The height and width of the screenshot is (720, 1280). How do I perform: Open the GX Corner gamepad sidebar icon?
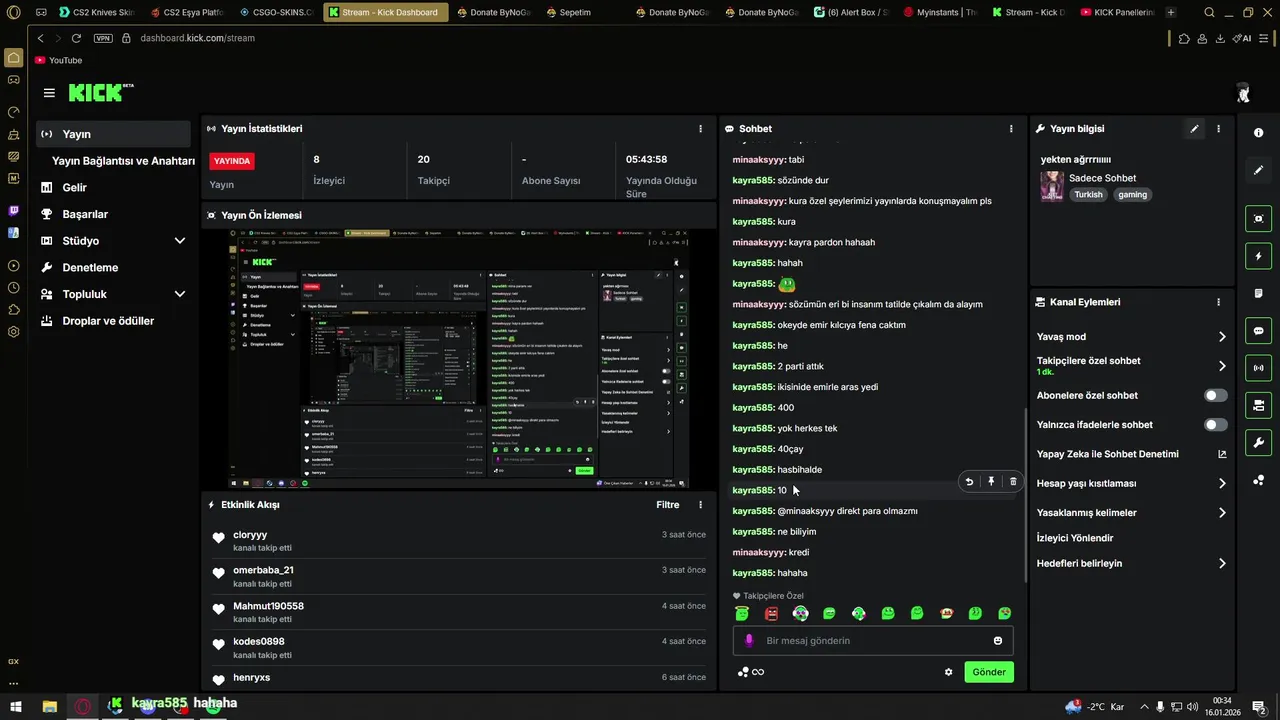tap(13, 80)
